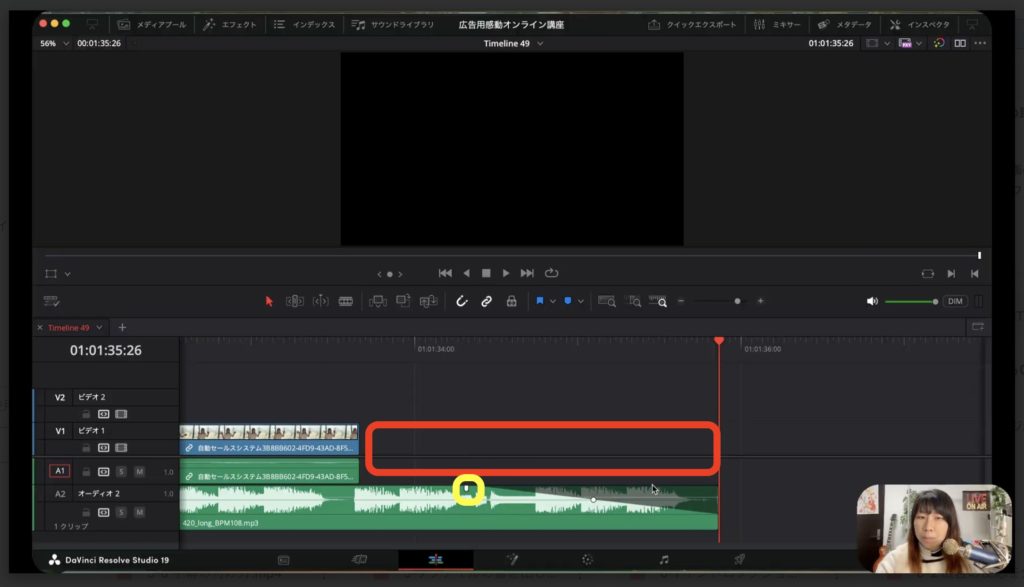This screenshot has height=587, width=1024.
Task: Open the 56% viewer zoom dropdown
Action: [x=53, y=44]
